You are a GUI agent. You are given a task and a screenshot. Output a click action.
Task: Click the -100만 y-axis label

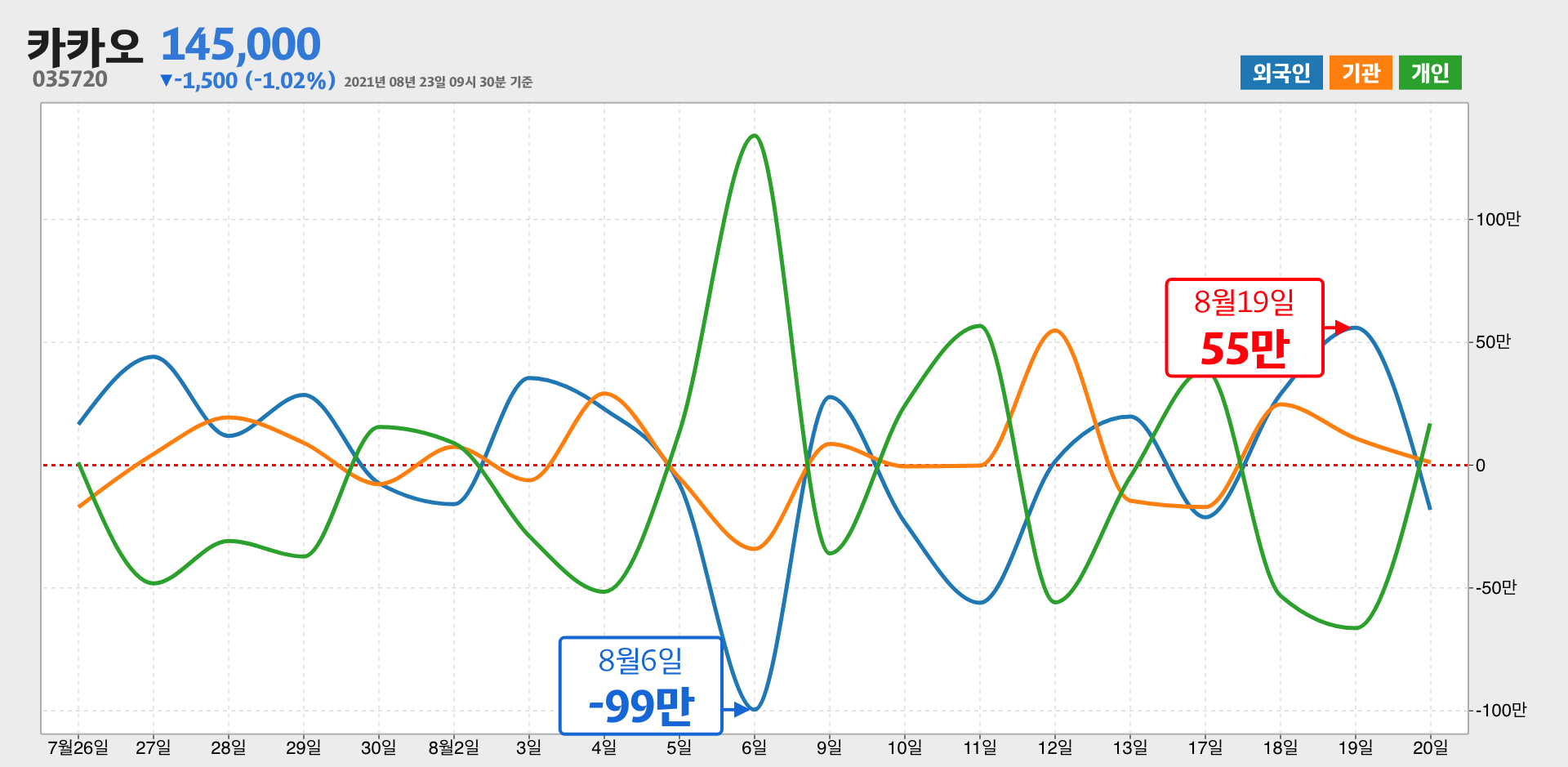[1500, 711]
